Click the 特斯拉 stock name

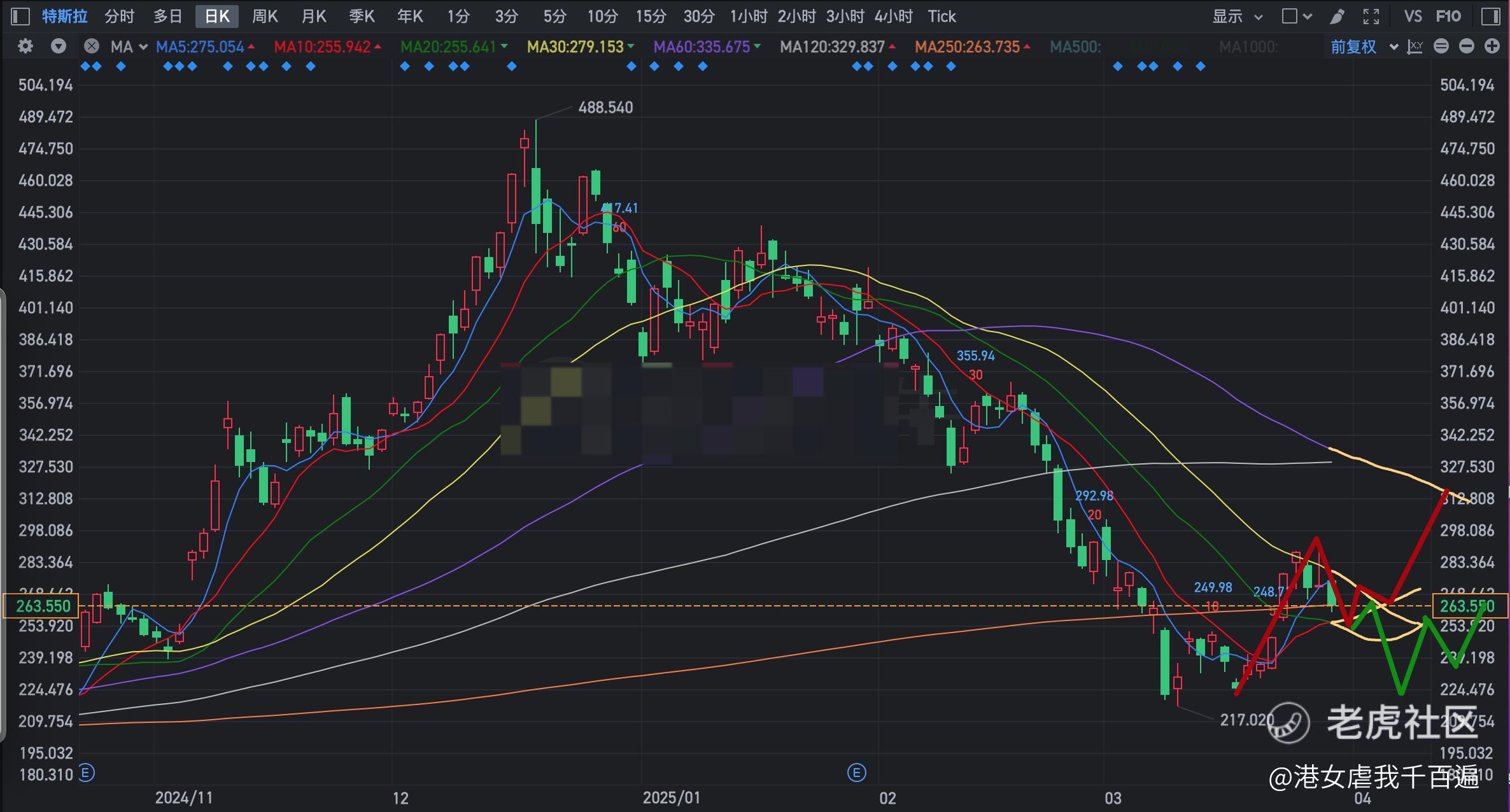[64, 16]
